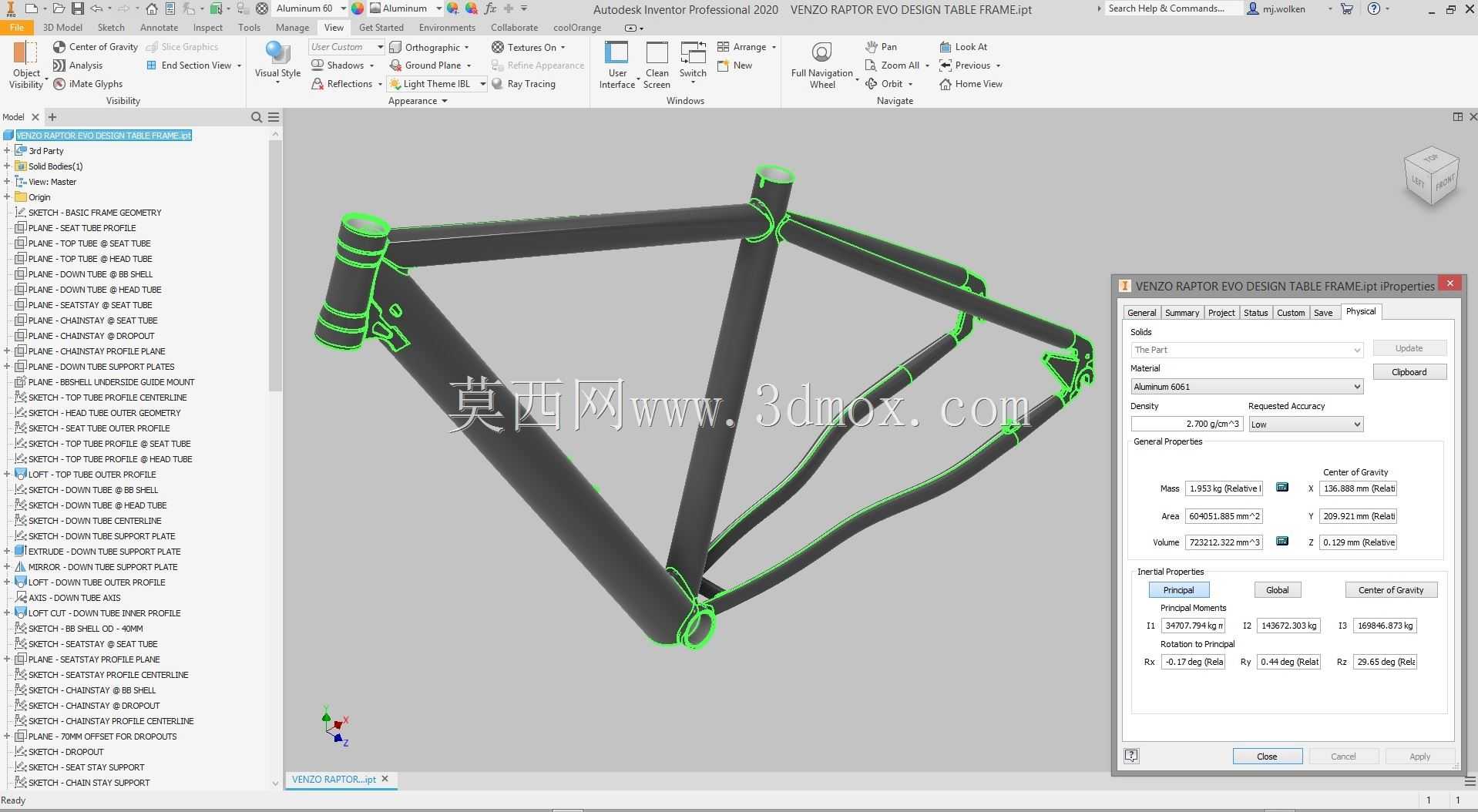
Task: Open the Help question mark icon
Action: (x=1374, y=8)
